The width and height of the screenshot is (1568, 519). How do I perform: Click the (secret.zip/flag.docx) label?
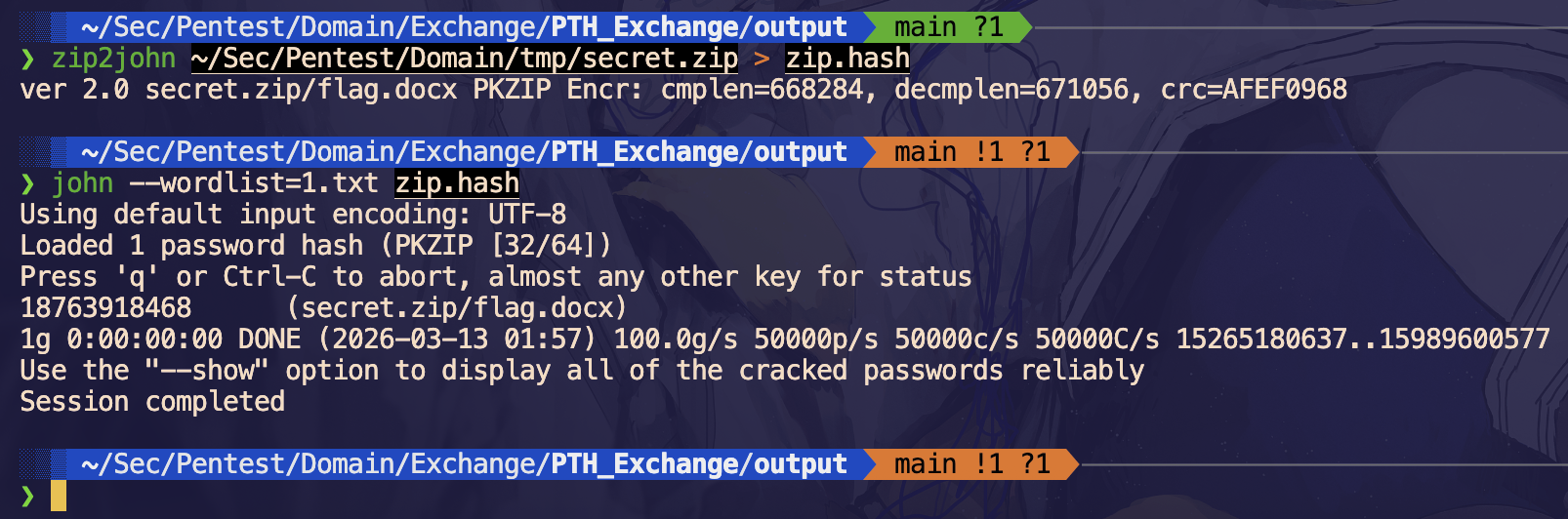pyautogui.click(x=457, y=308)
